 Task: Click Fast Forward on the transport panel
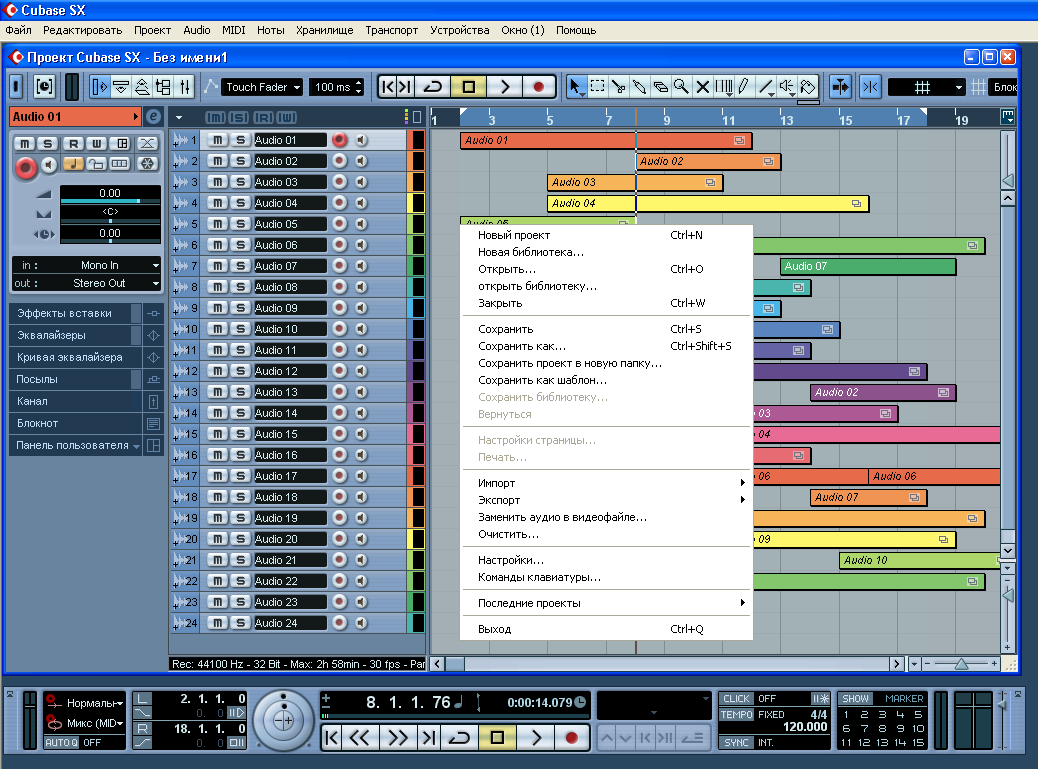tap(397, 737)
